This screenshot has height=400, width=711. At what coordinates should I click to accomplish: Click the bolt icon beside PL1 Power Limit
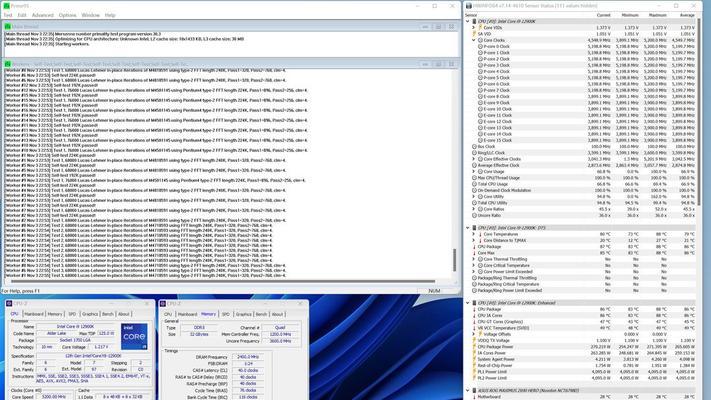[474, 371]
